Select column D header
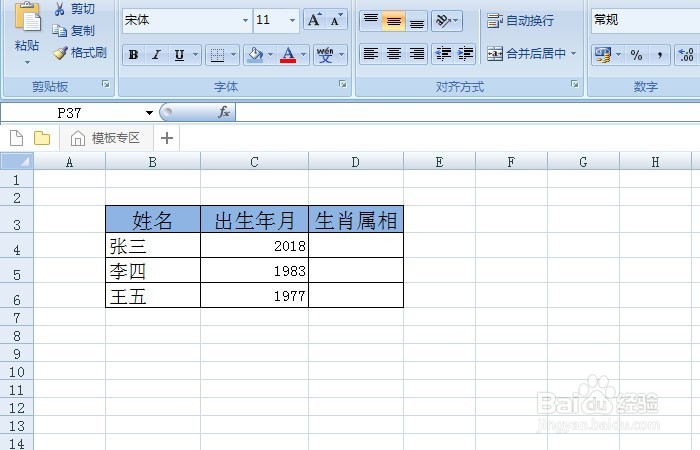This screenshot has height=450, width=700. pyautogui.click(x=355, y=162)
